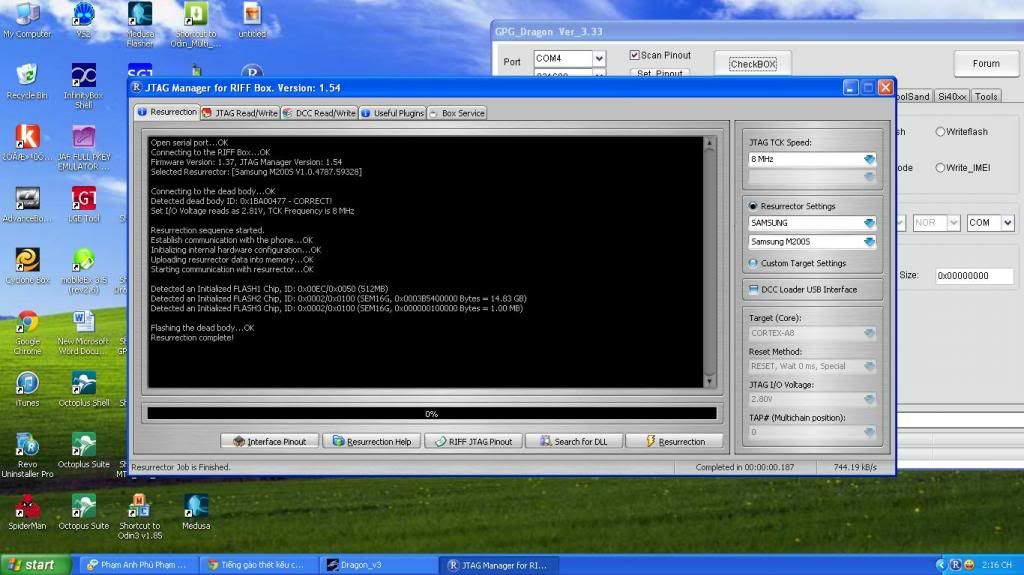The image size is (1024, 575).
Task: Launch Revo Uninstaller Pro icon
Action: (x=27, y=455)
